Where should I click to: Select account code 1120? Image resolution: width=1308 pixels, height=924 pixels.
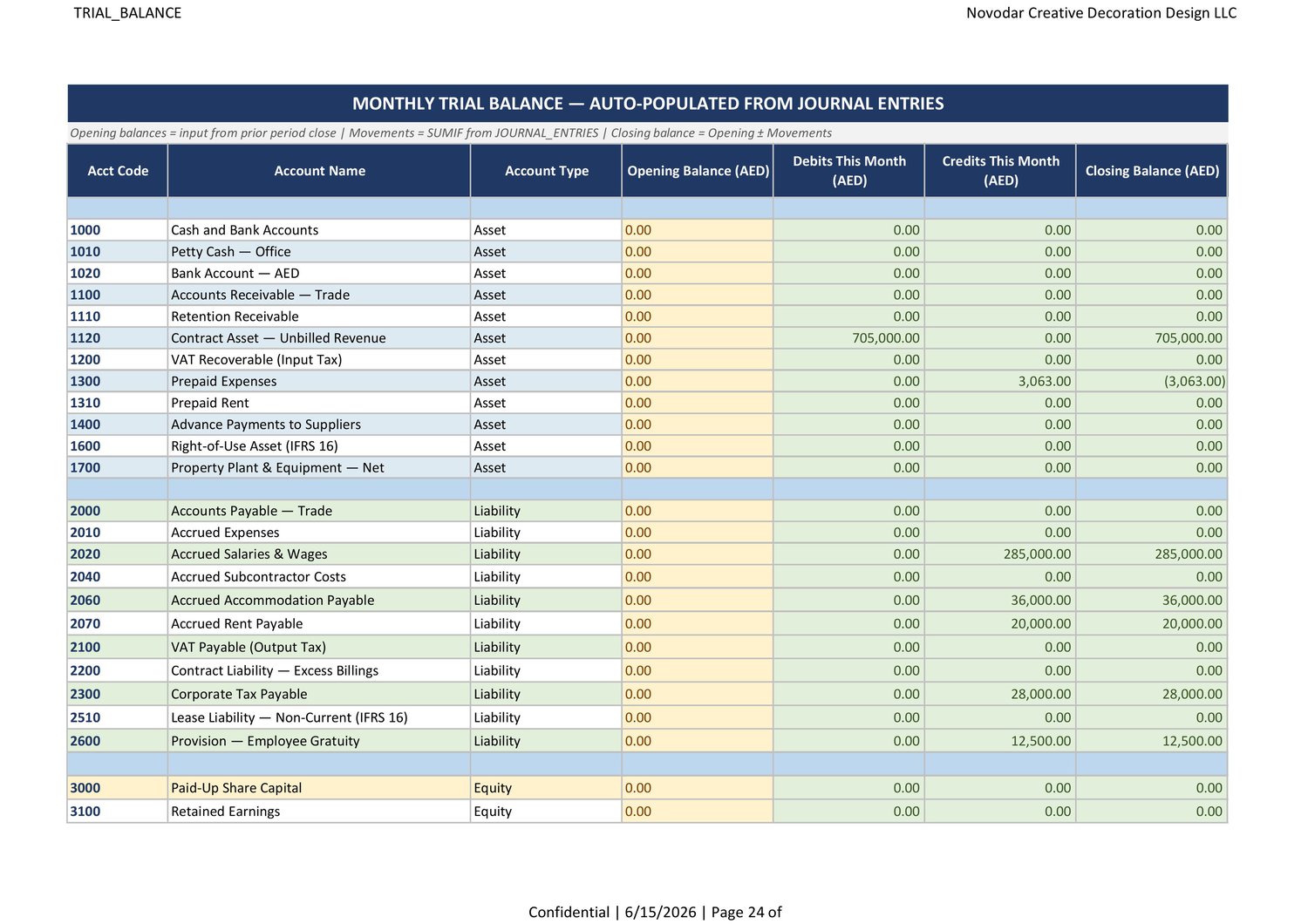118,338
